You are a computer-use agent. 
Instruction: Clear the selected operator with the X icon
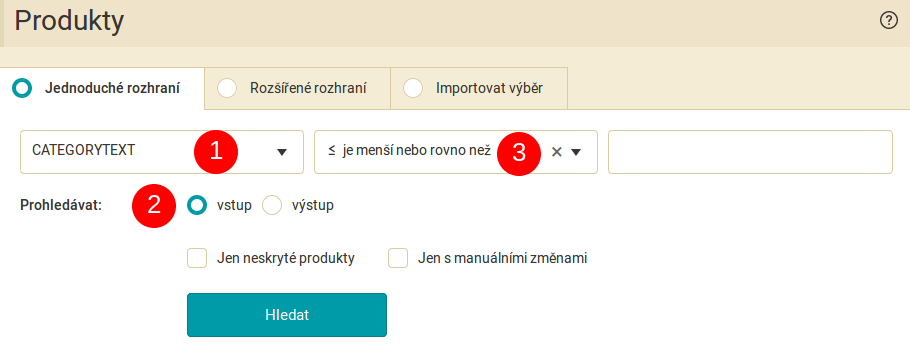click(557, 152)
